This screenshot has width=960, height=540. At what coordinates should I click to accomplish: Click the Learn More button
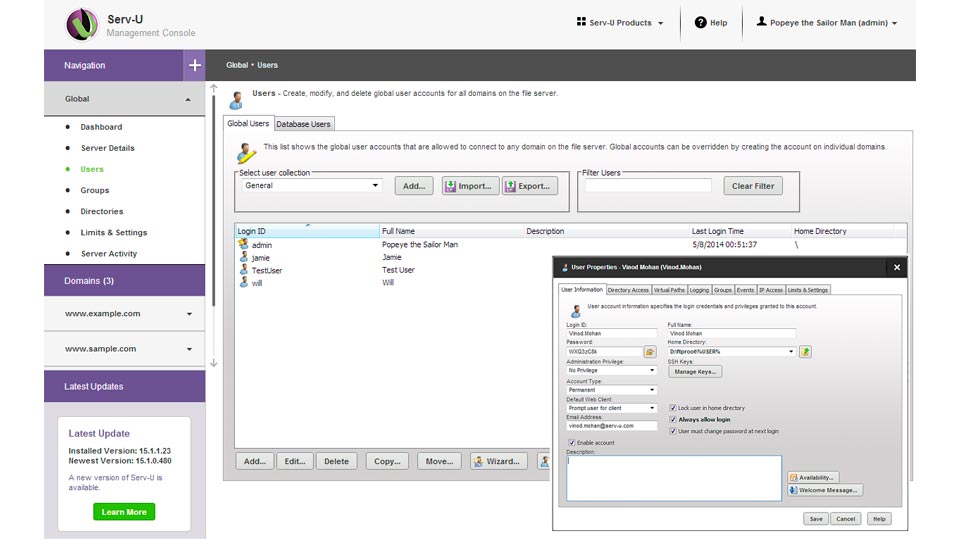[x=124, y=512]
